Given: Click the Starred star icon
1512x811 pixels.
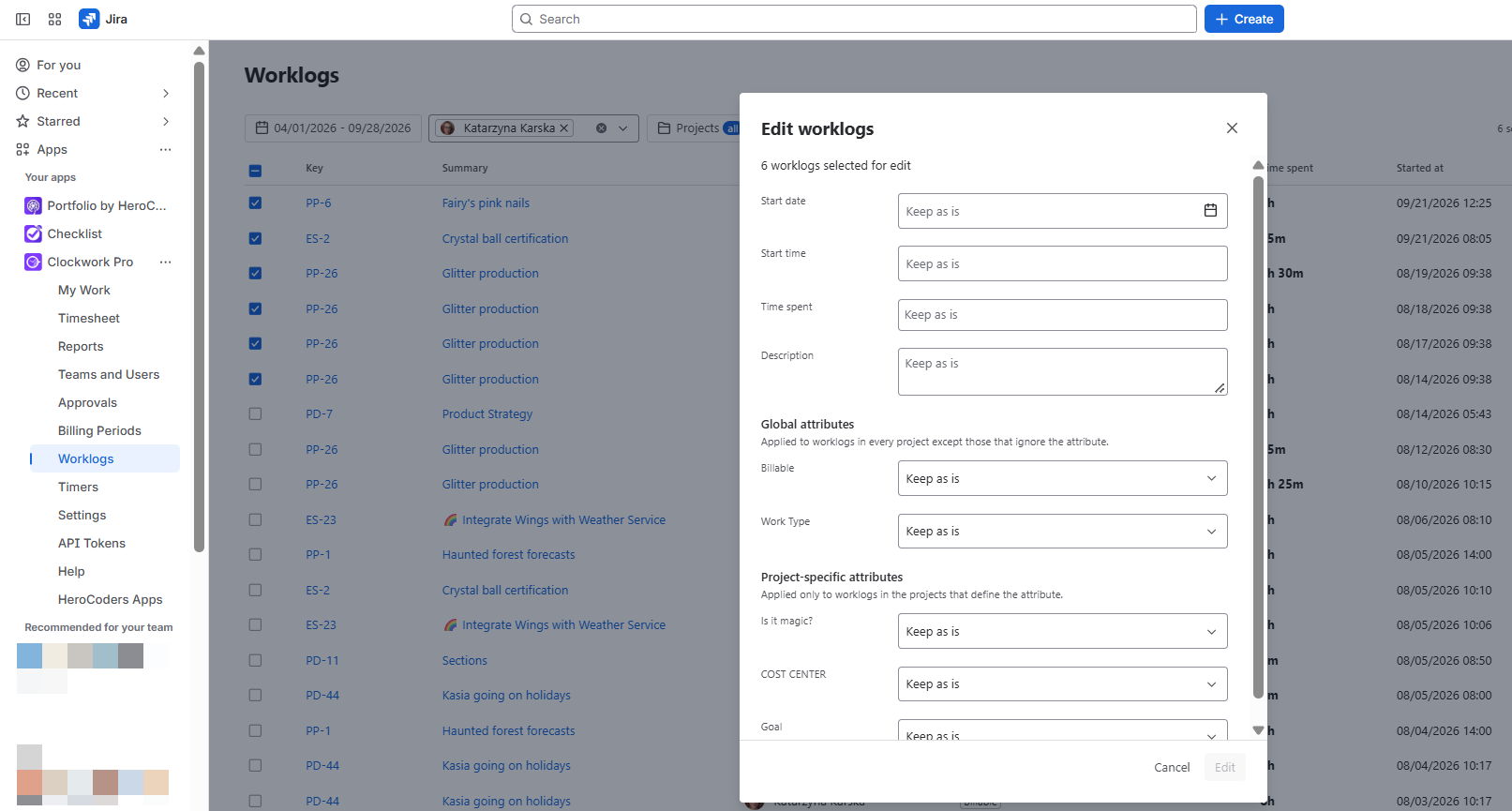Looking at the screenshot, I should 22,121.
